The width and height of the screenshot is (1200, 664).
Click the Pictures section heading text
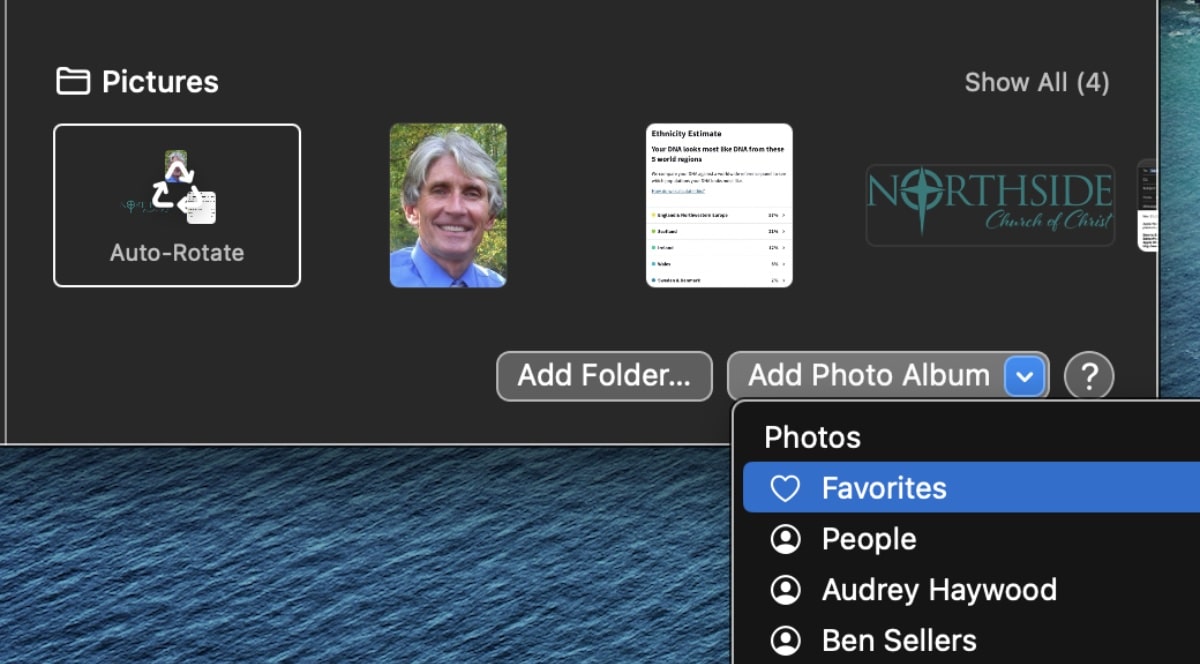point(160,82)
